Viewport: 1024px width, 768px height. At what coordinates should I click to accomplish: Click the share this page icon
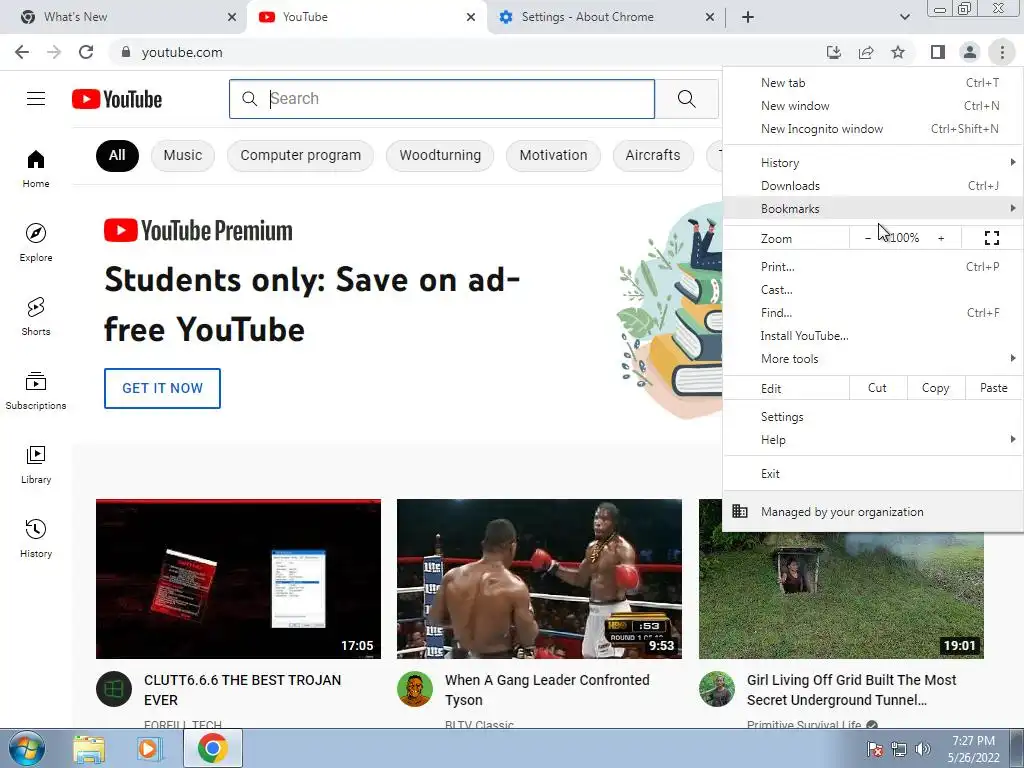866,52
